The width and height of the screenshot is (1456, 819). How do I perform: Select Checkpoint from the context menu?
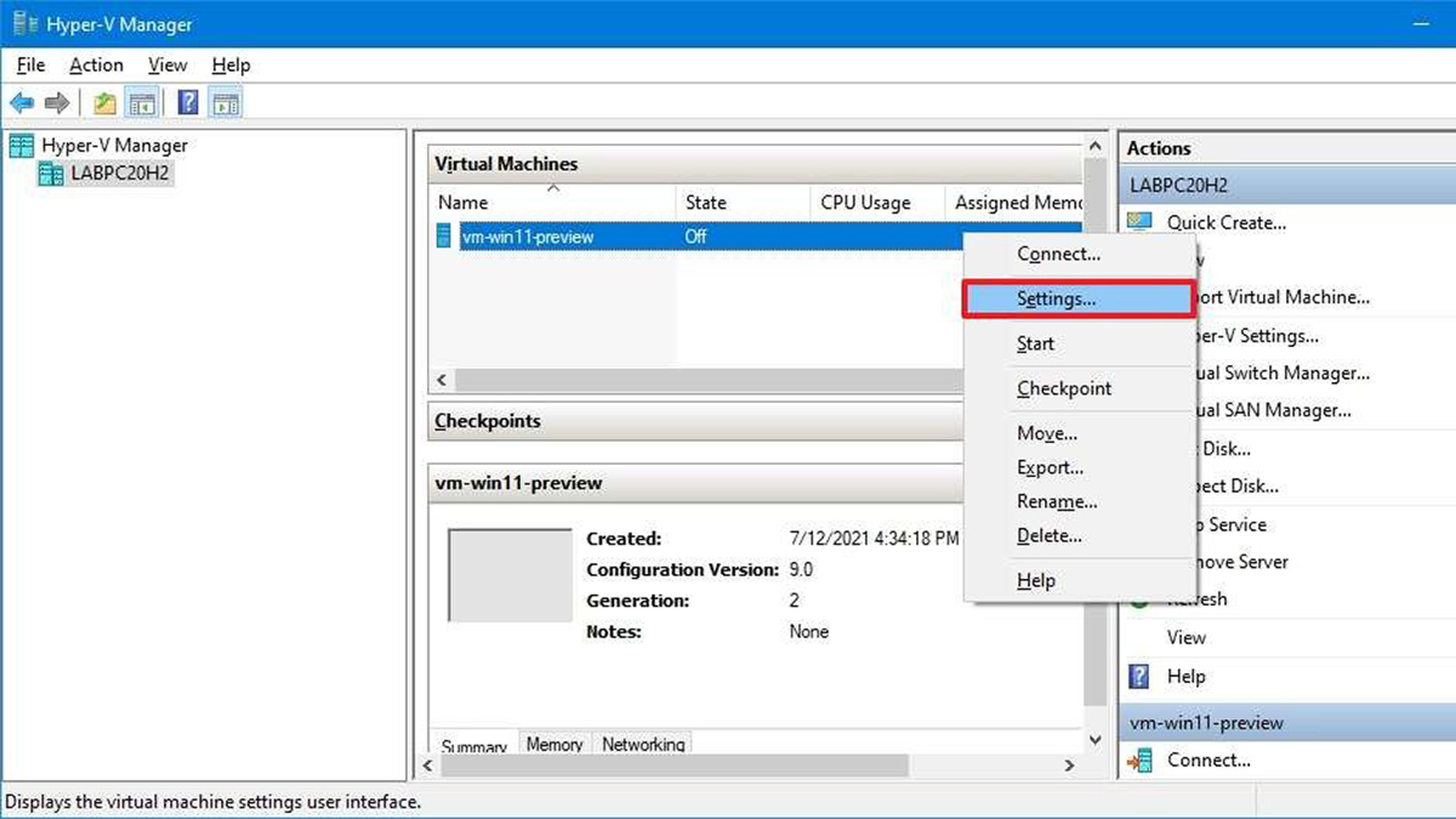(1064, 388)
